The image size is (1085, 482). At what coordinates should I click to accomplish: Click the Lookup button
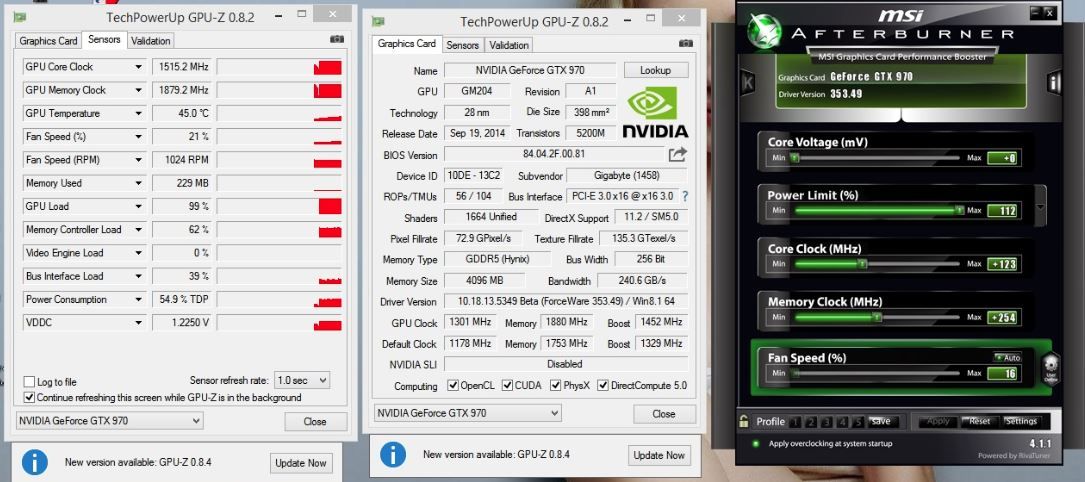point(656,70)
